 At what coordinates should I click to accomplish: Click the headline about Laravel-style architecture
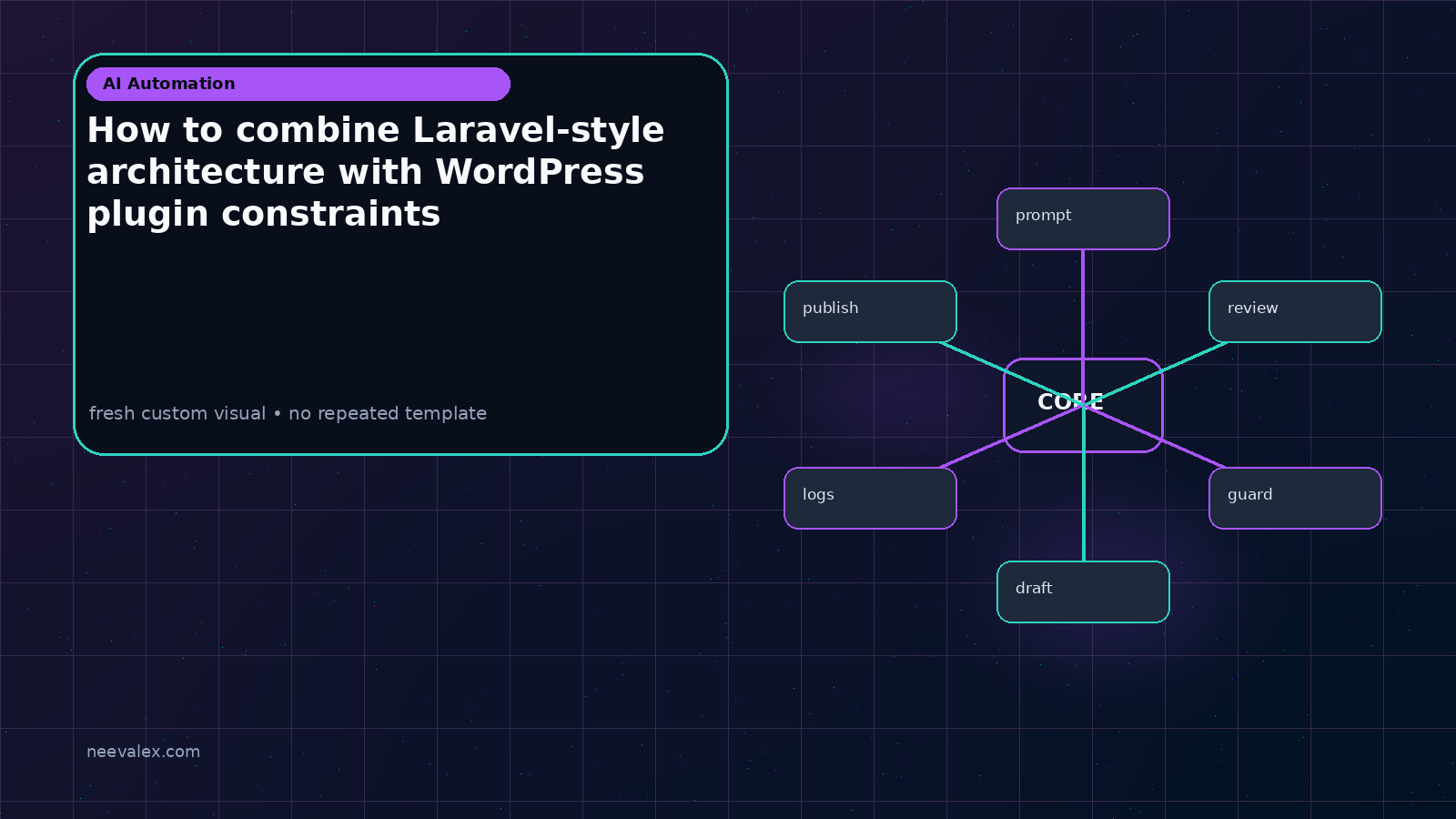376,172
